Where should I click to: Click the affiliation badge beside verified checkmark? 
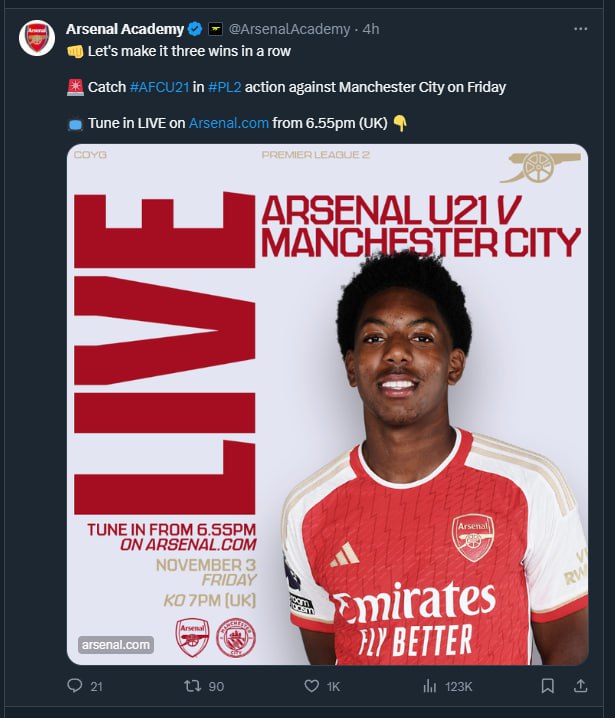click(x=214, y=29)
